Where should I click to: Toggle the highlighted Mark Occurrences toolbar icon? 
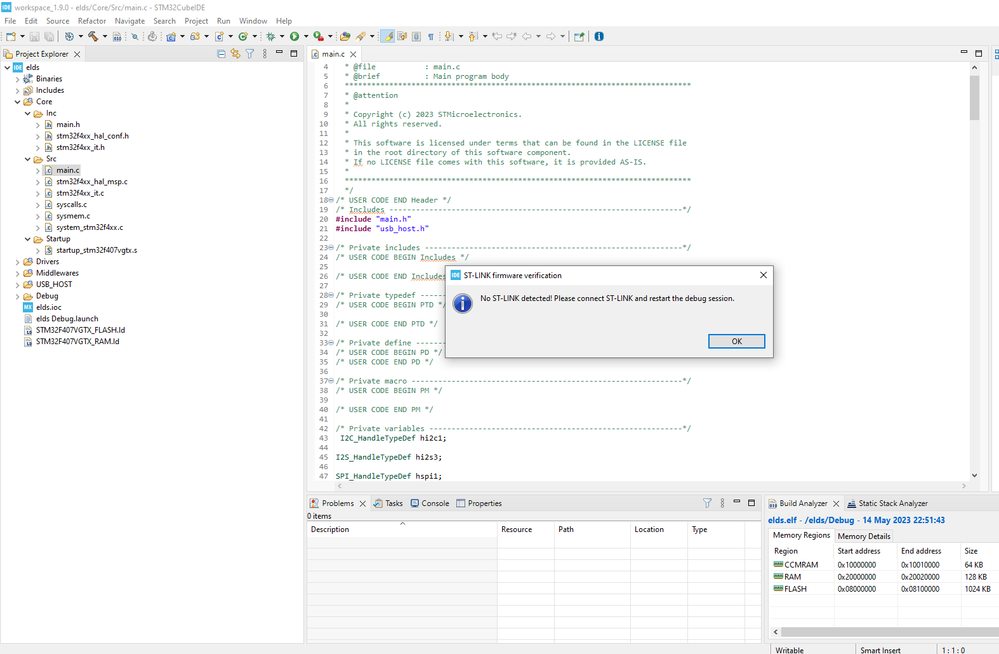pyautogui.click(x=387, y=37)
